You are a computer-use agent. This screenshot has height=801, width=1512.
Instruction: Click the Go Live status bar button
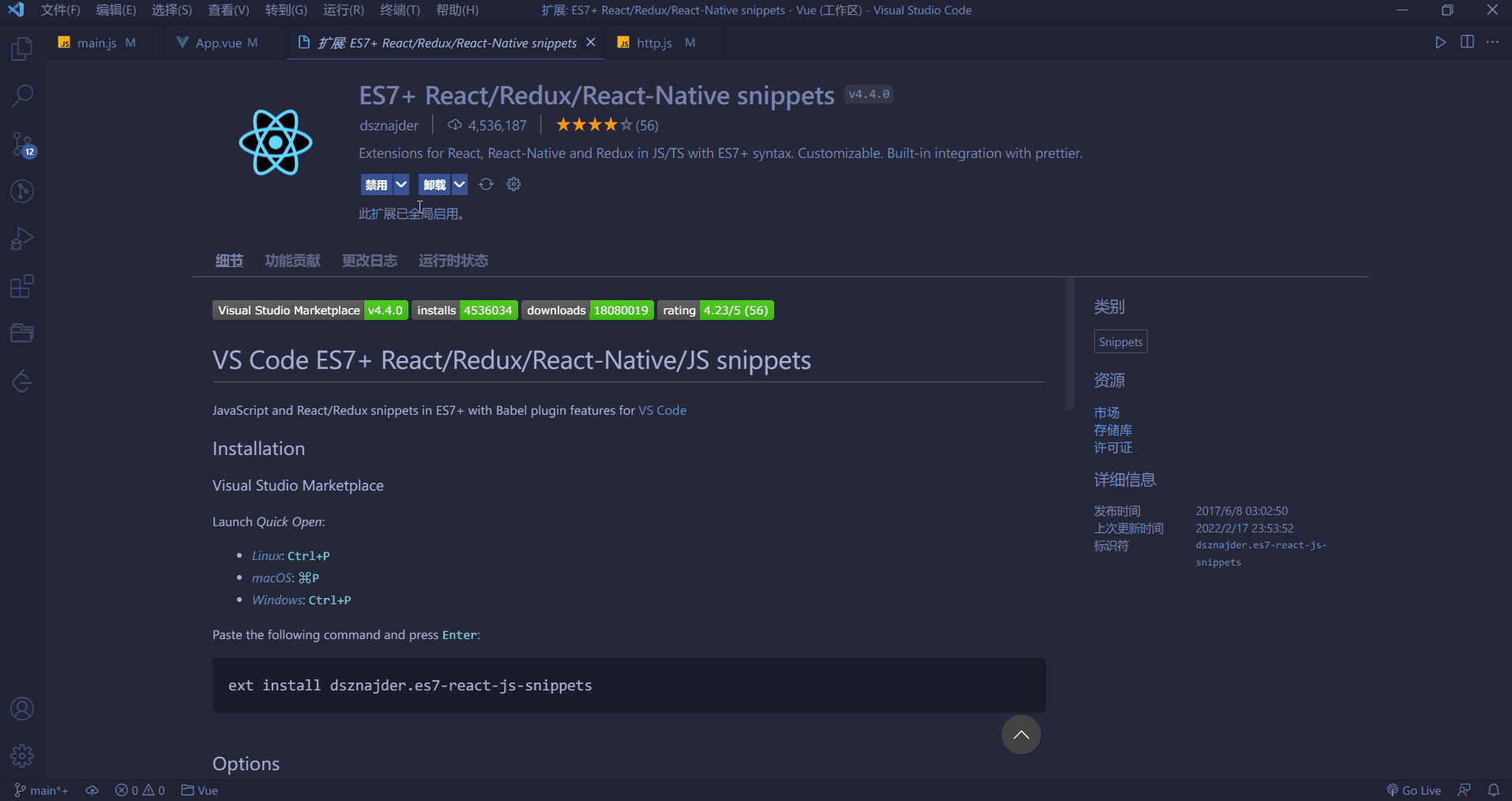[1413, 790]
